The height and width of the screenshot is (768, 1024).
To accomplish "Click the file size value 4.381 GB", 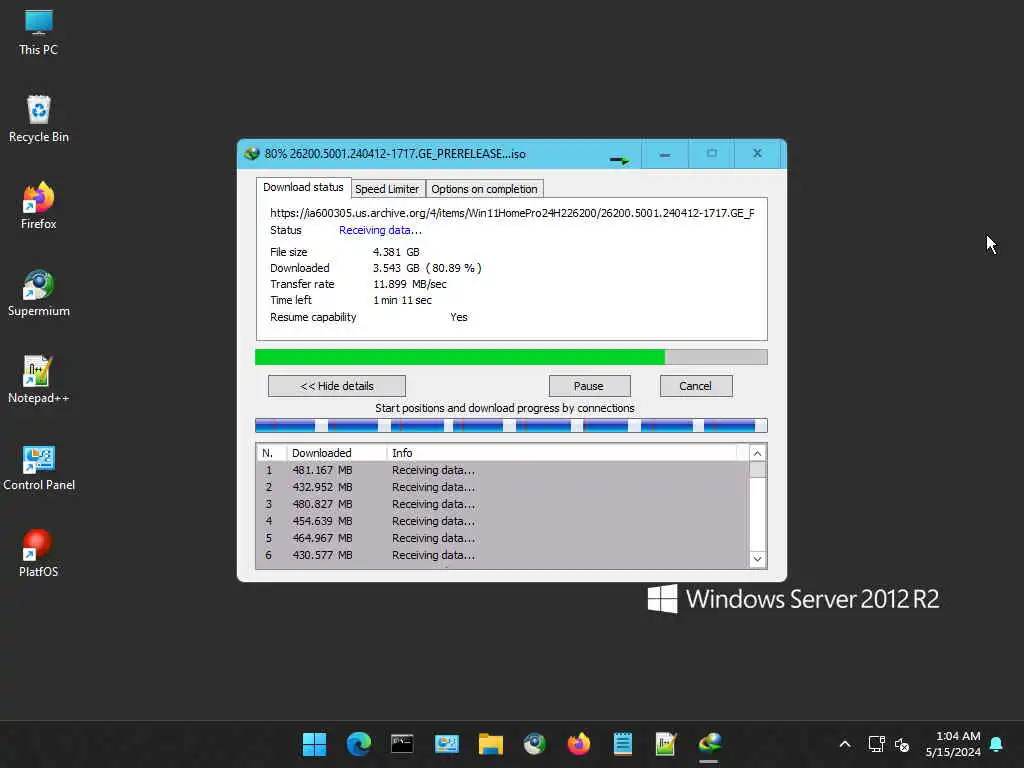I will click(396, 252).
